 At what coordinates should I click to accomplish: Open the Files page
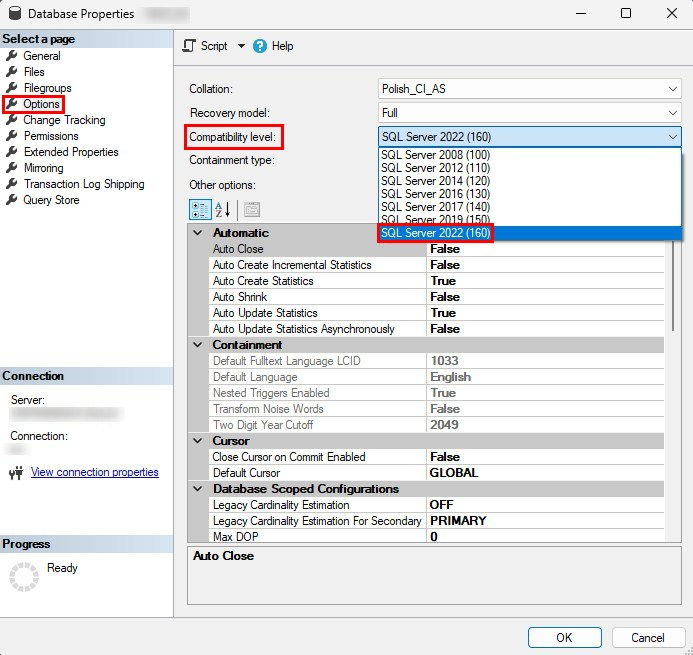(34, 72)
